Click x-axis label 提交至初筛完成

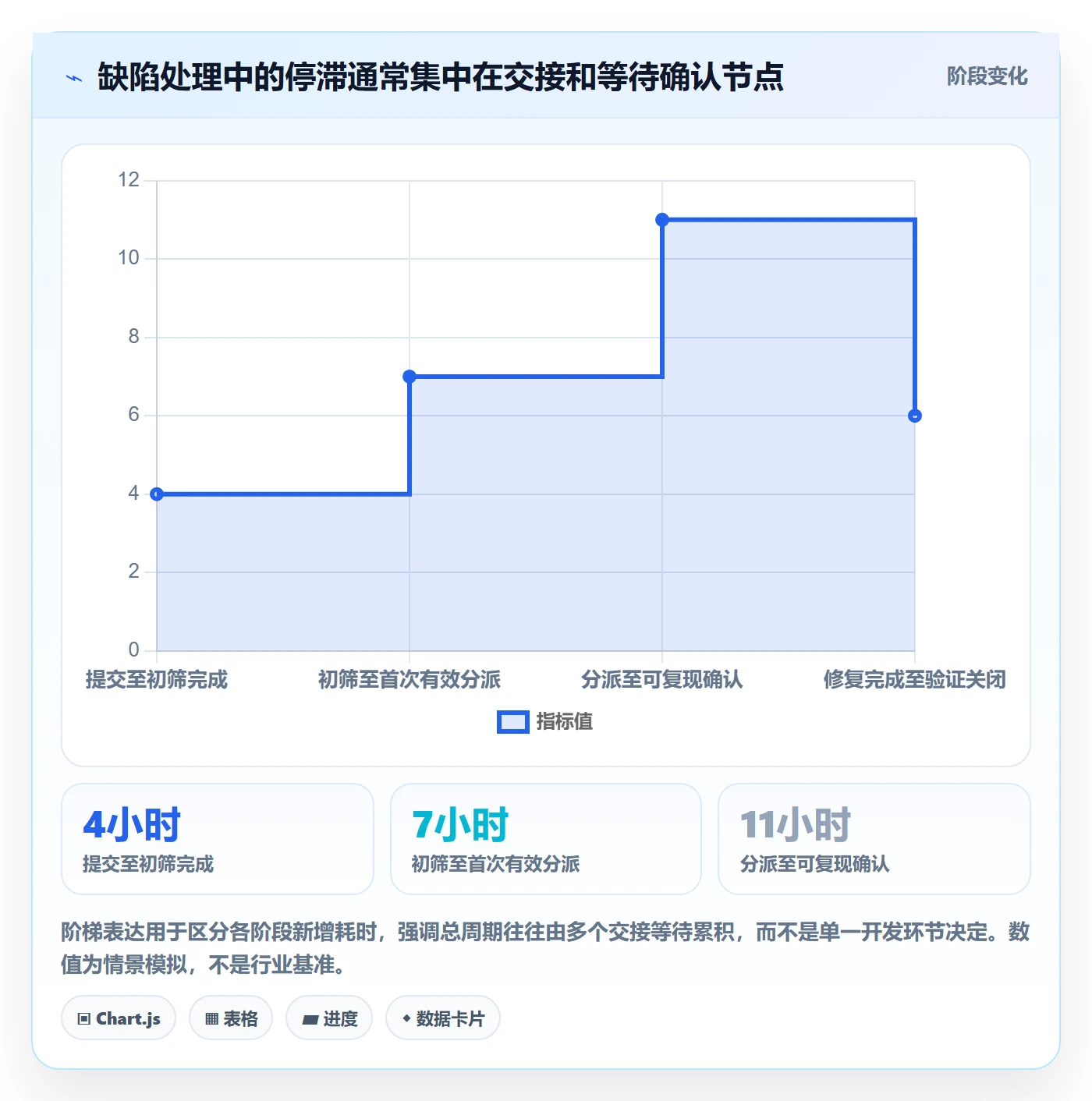157,679
